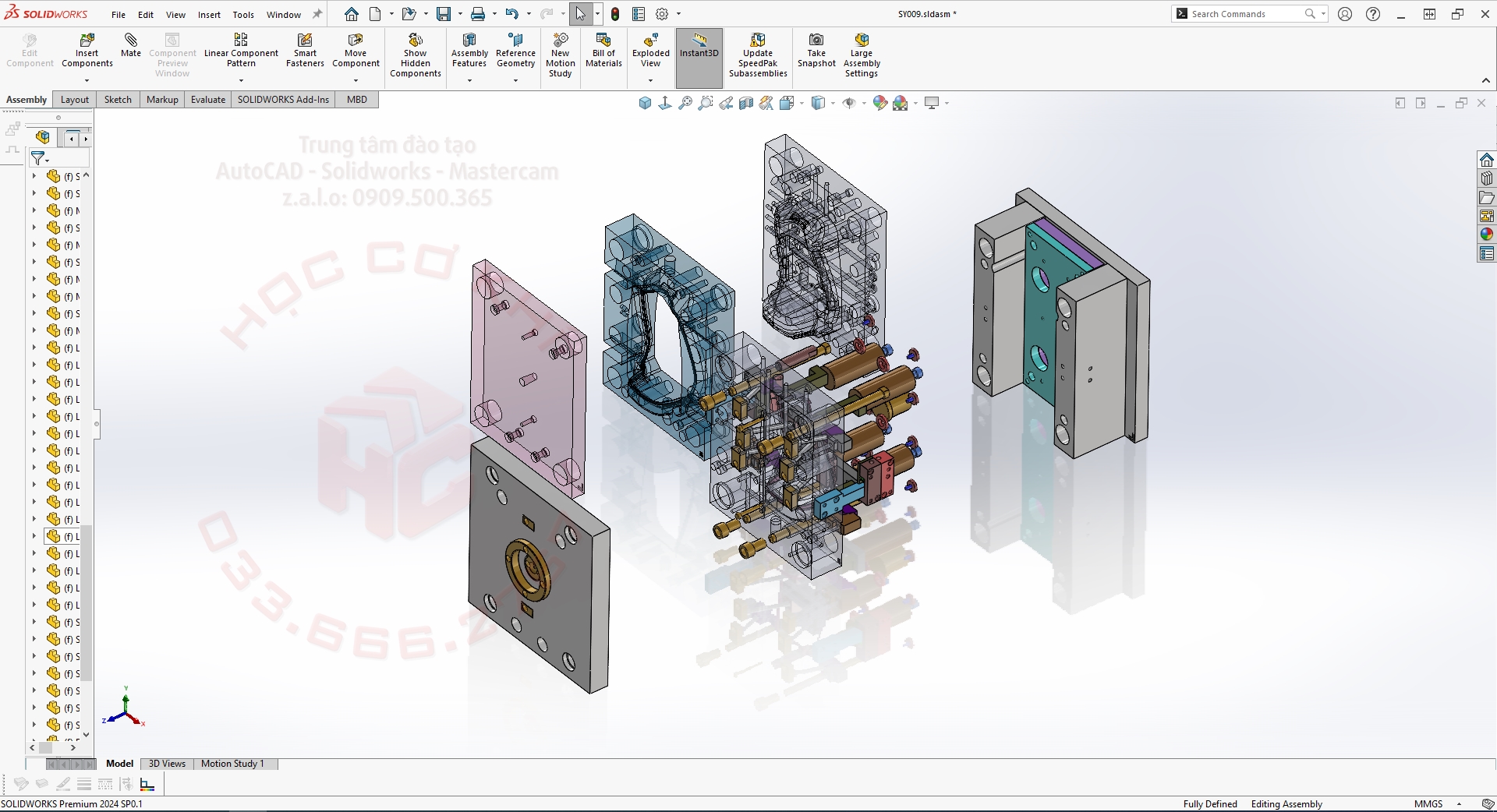
Task: Open Appearances tab in task pane
Action: tap(1487, 235)
